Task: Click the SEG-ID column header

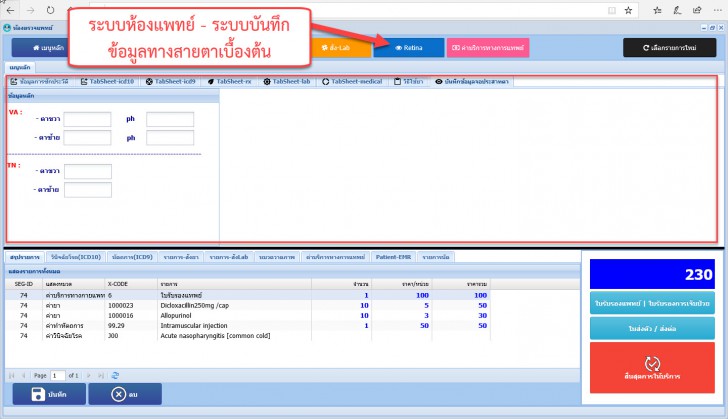Action: point(24,284)
